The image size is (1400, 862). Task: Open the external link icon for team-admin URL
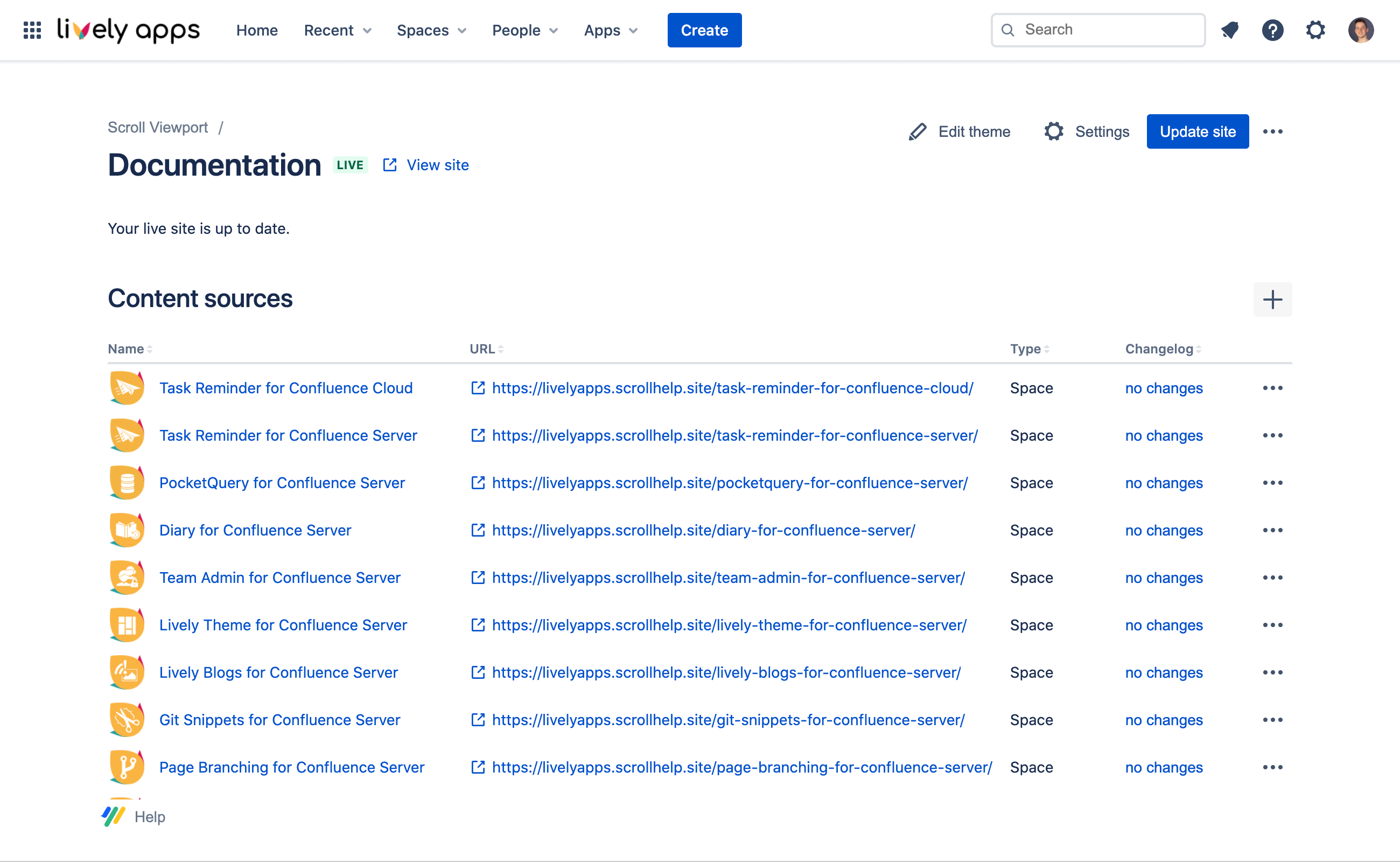click(x=478, y=578)
